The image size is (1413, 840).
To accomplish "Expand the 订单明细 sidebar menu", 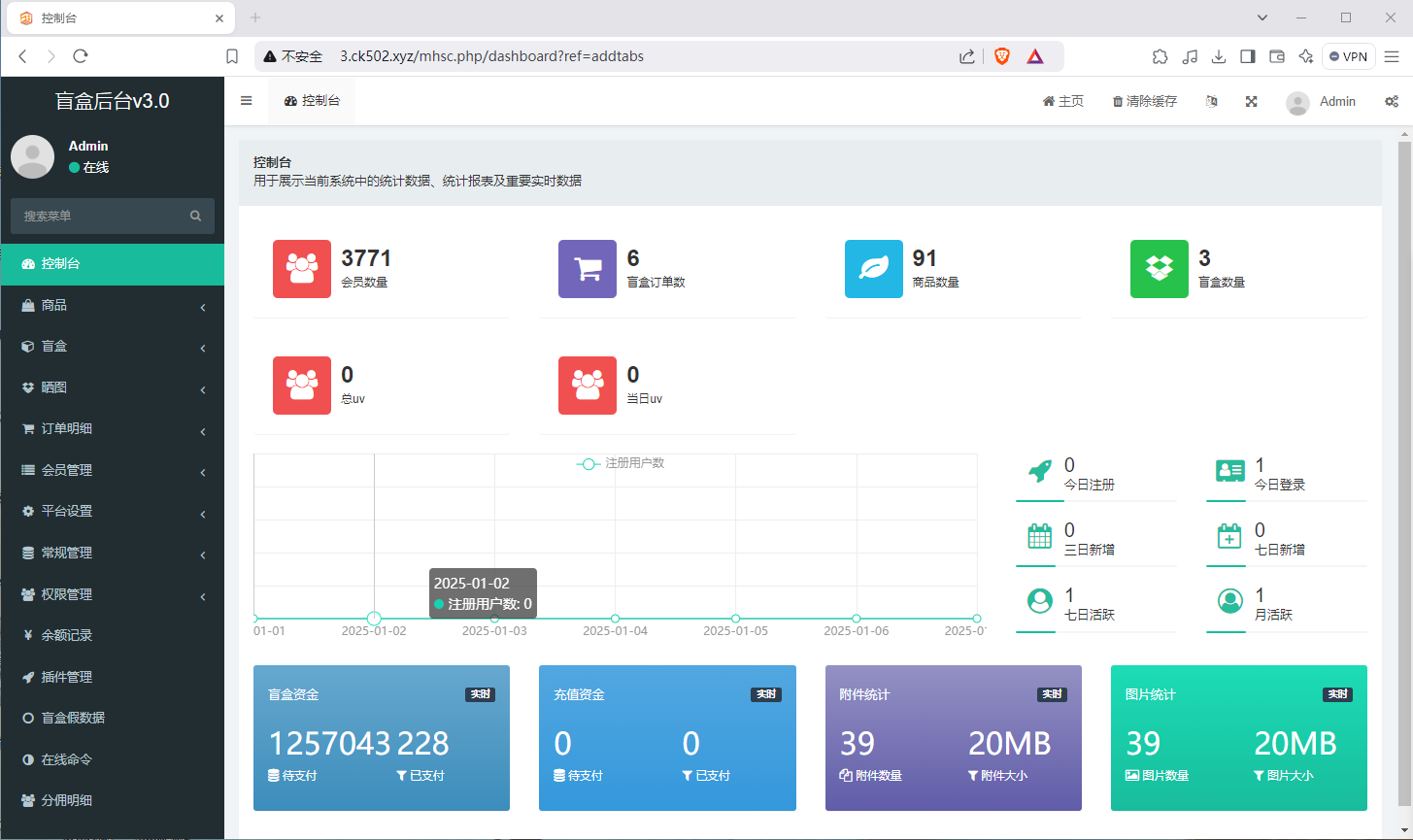I will 112,429.
